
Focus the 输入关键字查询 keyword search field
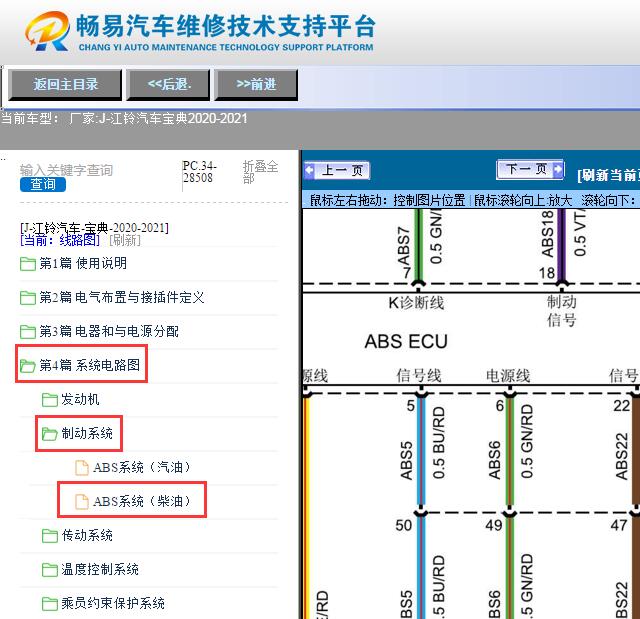66,170
